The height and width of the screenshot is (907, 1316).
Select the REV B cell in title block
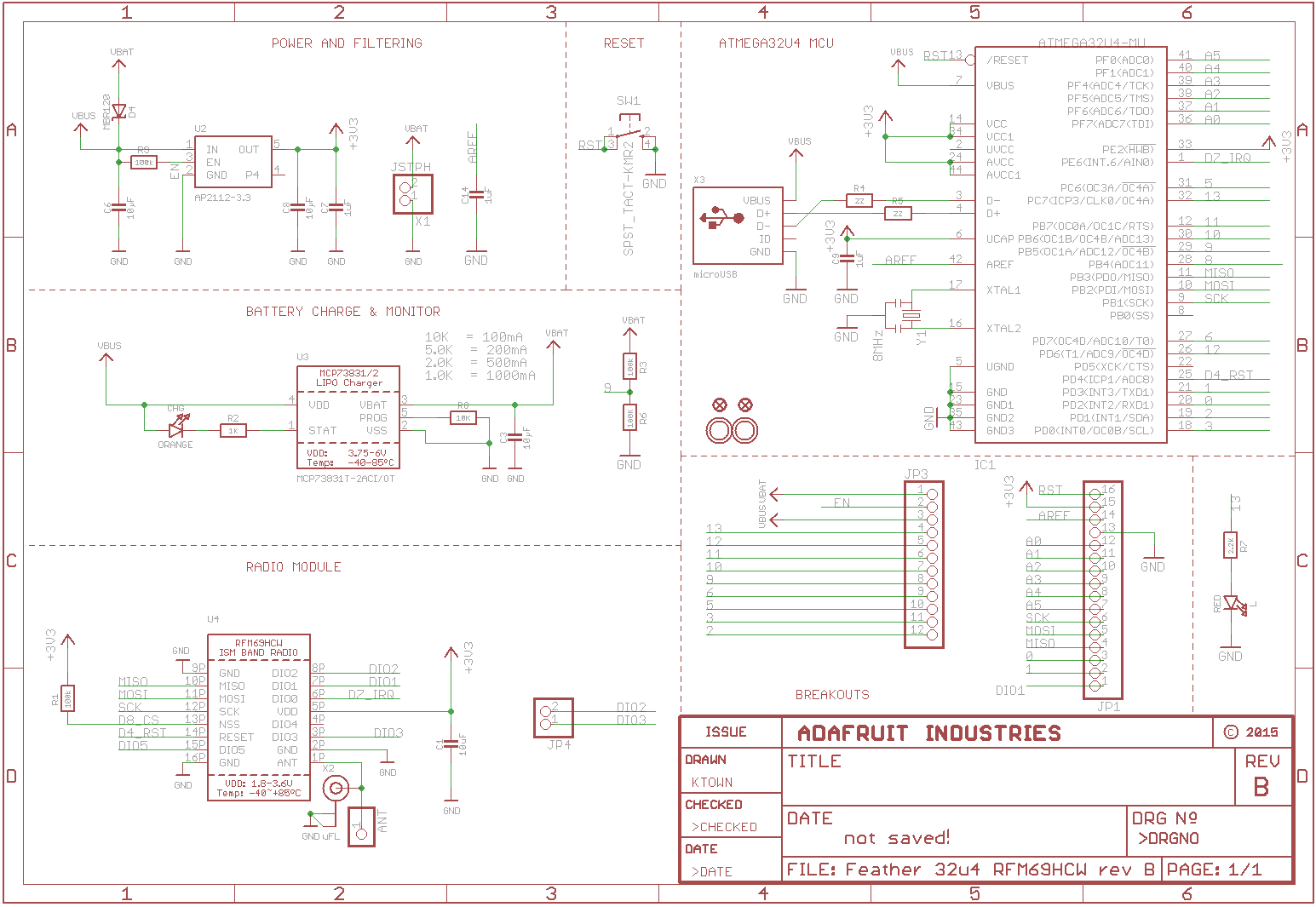(x=1262, y=777)
